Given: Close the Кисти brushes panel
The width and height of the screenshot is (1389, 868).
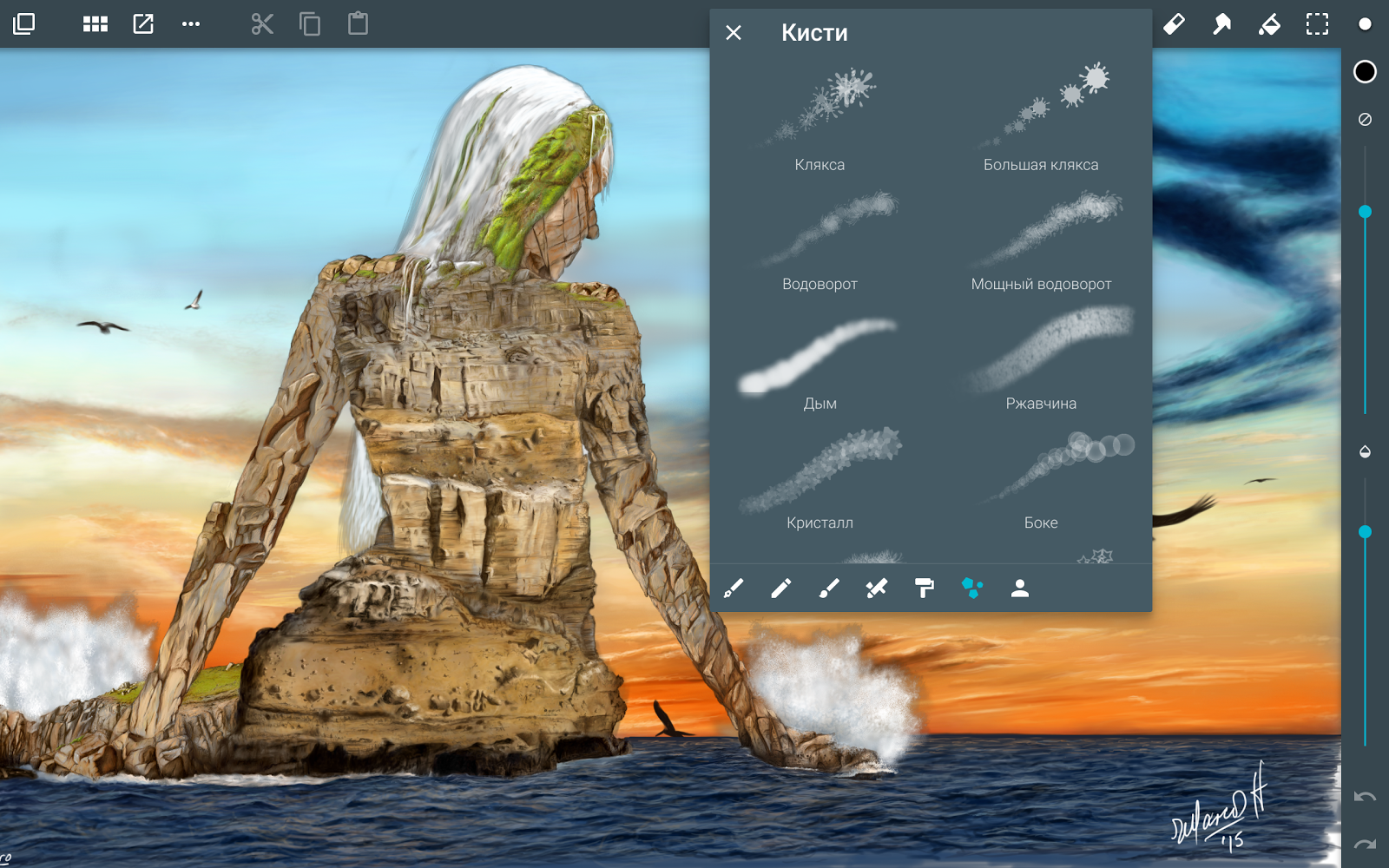Looking at the screenshot, I should (734, 33).
